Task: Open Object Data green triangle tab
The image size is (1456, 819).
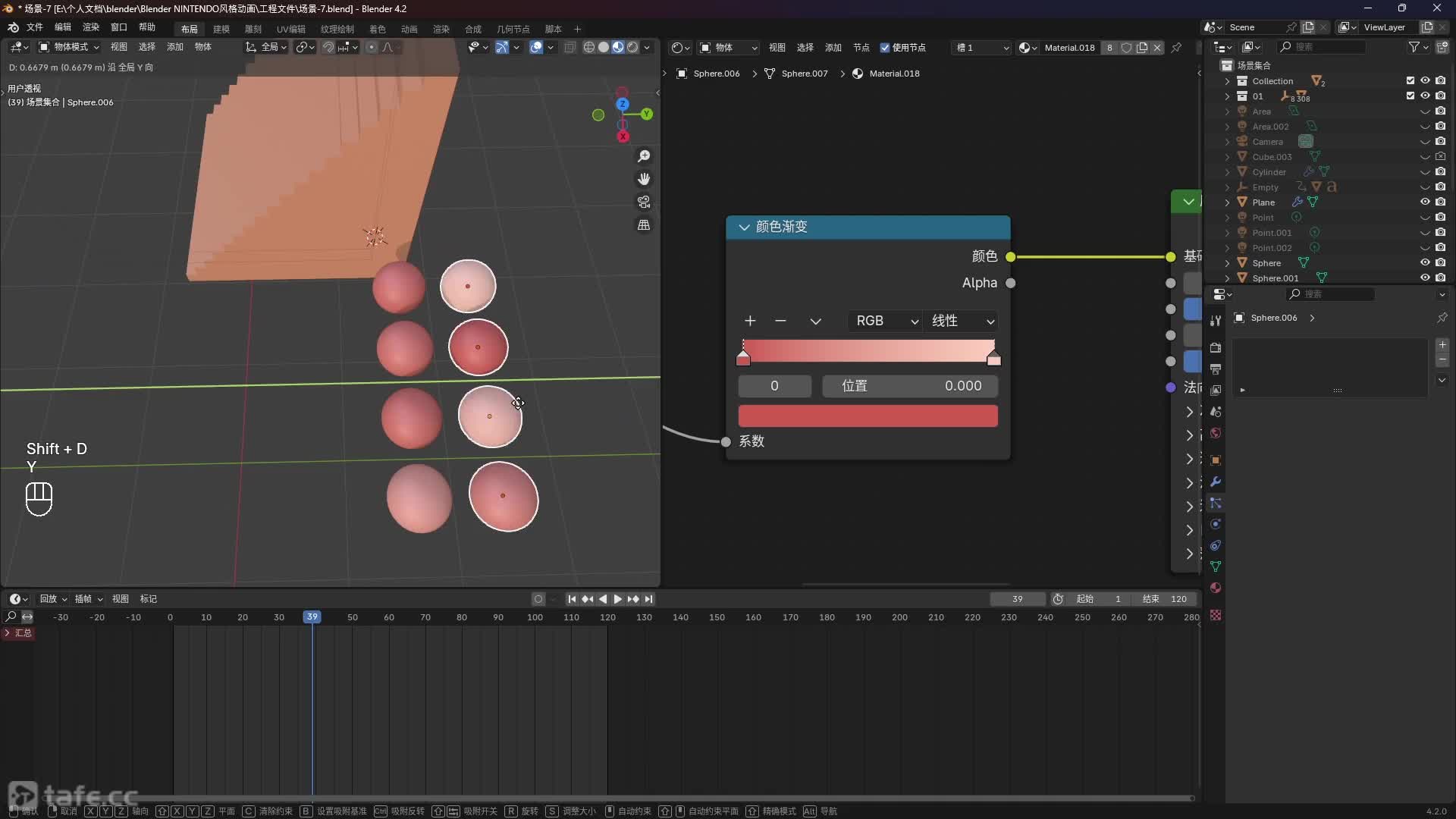Action: tap(1216, 566)
